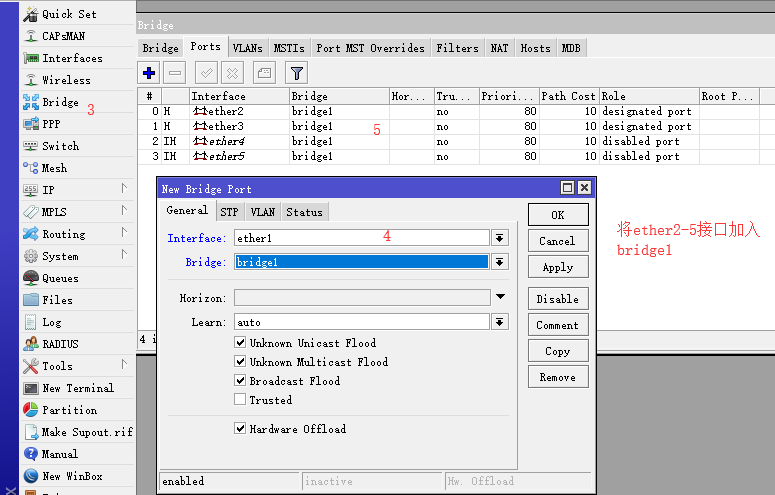Viewport: 775px width, 495px height.
Task: Toggle Unknown Multicast Flood checkbox
Action: click(x=240, y=361)
